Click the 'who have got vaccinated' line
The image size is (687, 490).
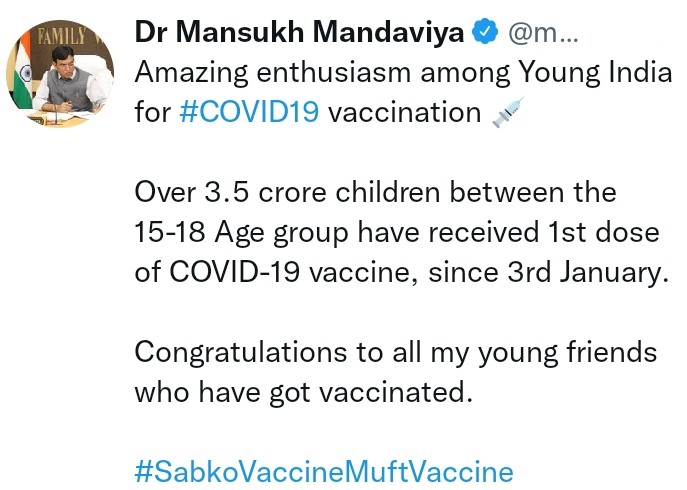(x=302, y=391)
